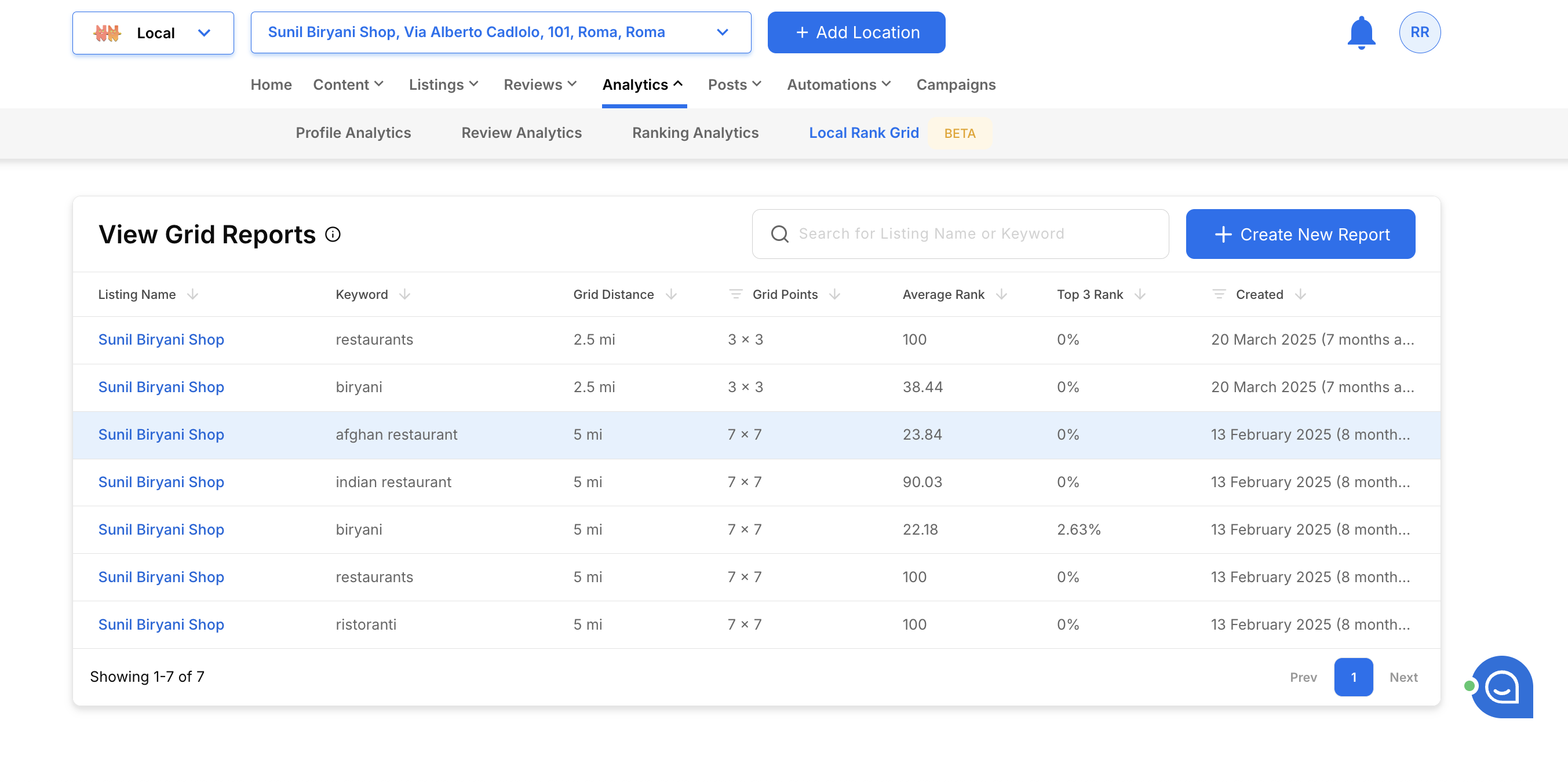Switch to the Ranking Analytics tab
Screen dimensions: 1568x782
pyautogui.click(x=695, y=133)
